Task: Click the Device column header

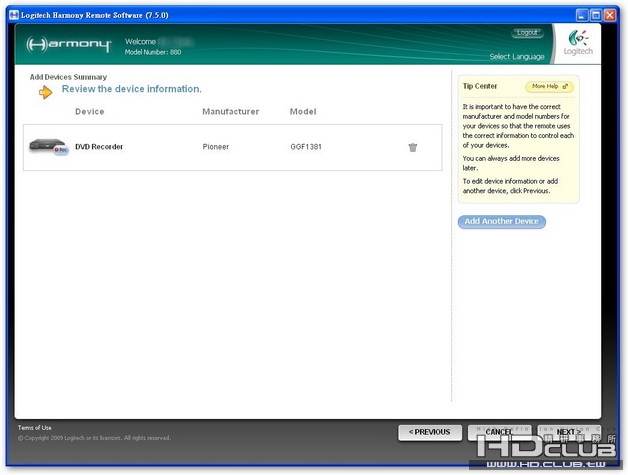Action: 90,112
